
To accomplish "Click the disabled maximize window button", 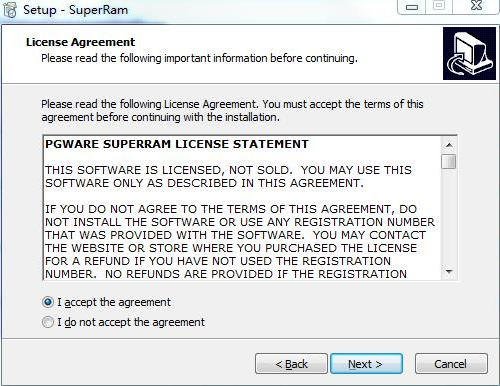I will point(439,7).
